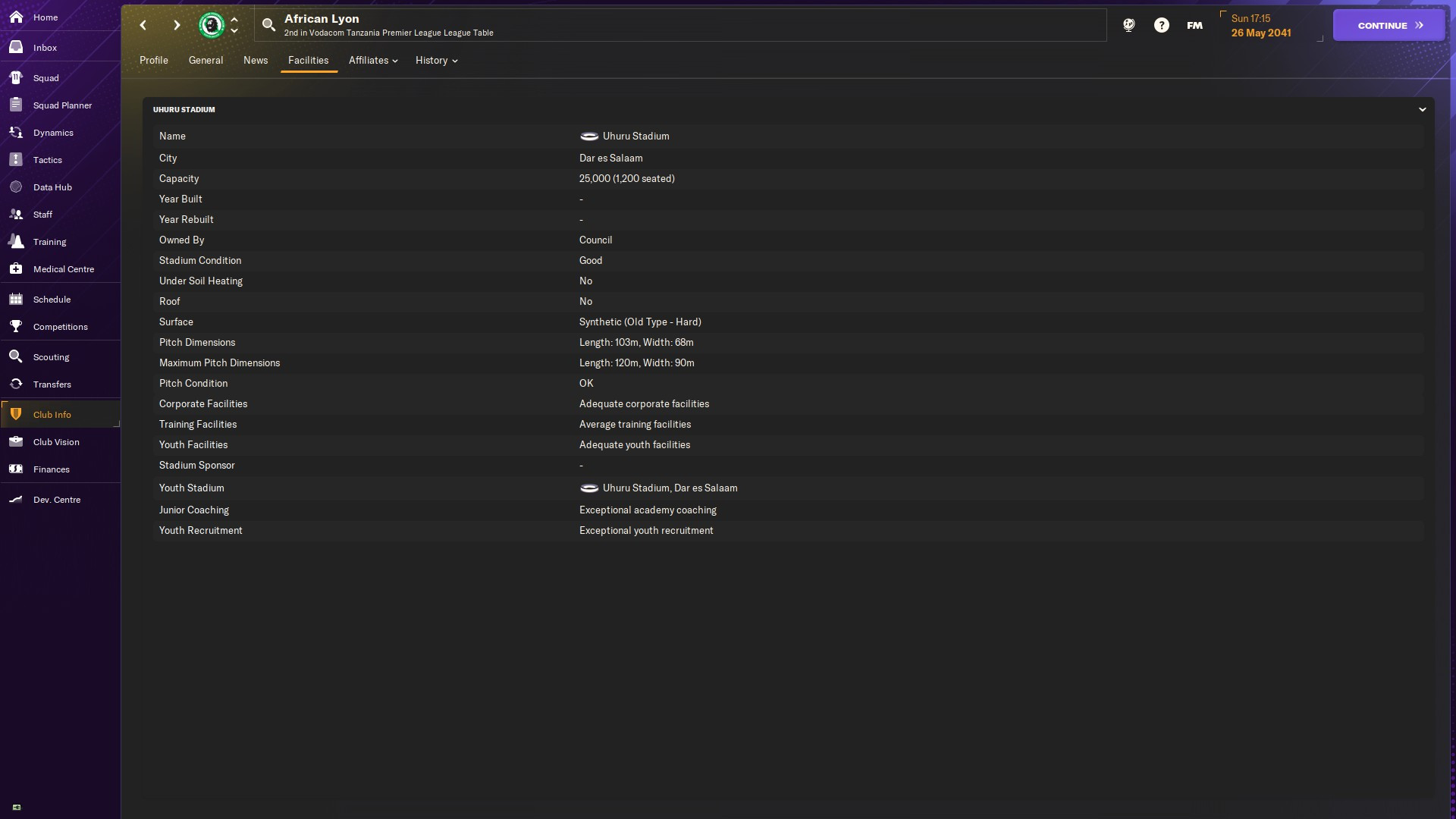1456x819 pixels.
Task: Expand the History dropdown tab
Action: pyautogui.click(x=436, y=61)
